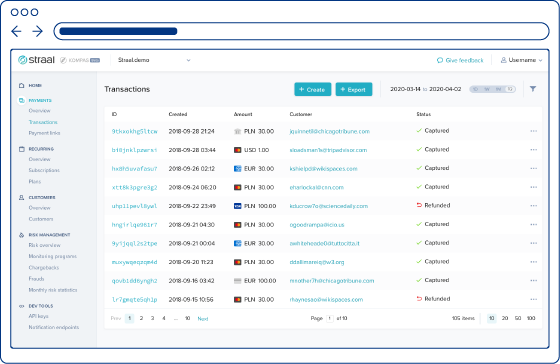Click the browser forward arrow

click(38, 31)
